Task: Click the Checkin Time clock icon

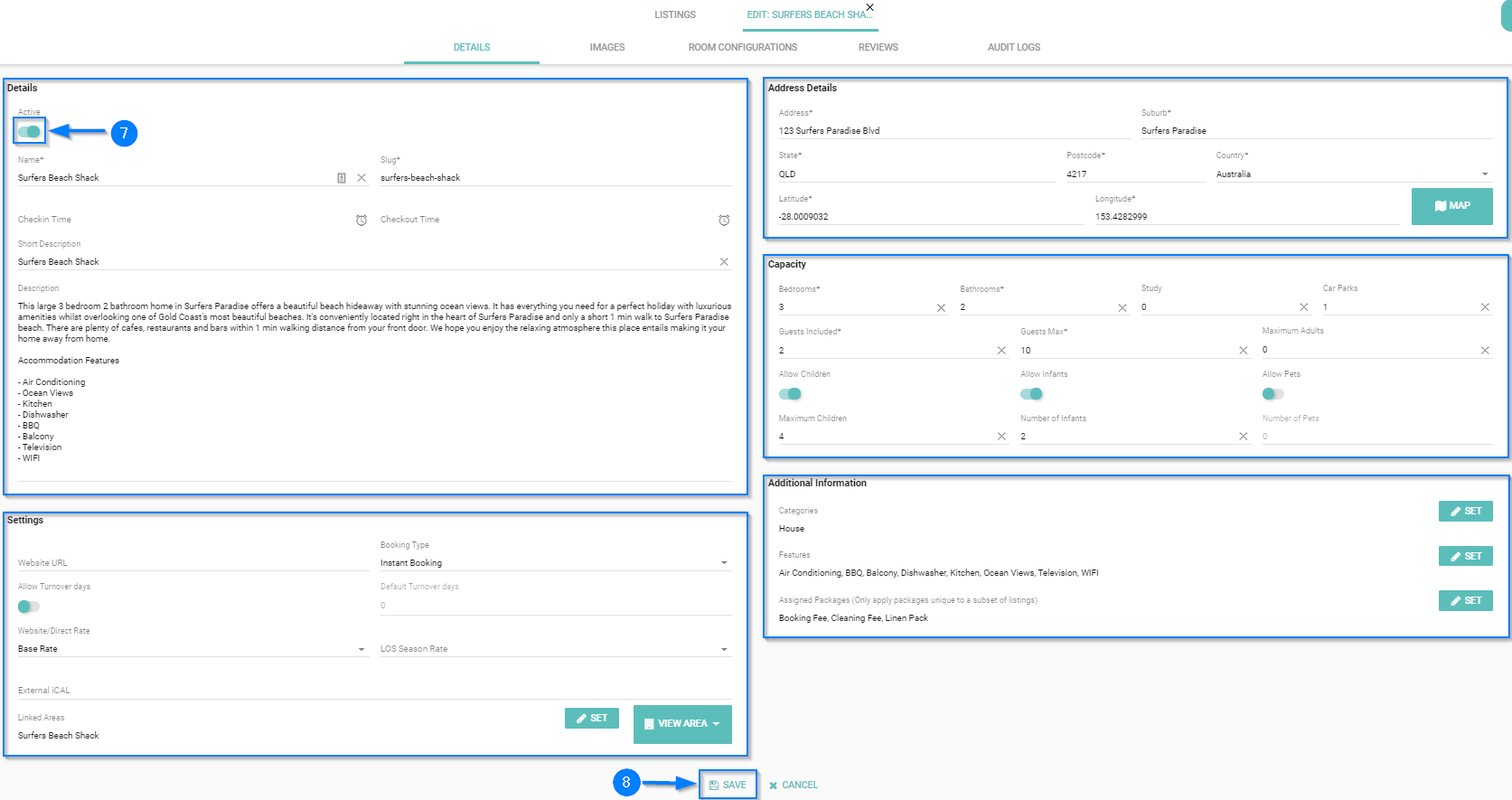Action: [x=362, y=221]
